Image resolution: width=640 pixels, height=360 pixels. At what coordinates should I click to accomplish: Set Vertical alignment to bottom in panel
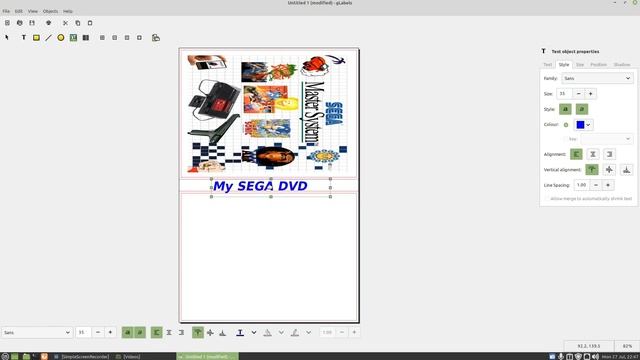(627, 169)
